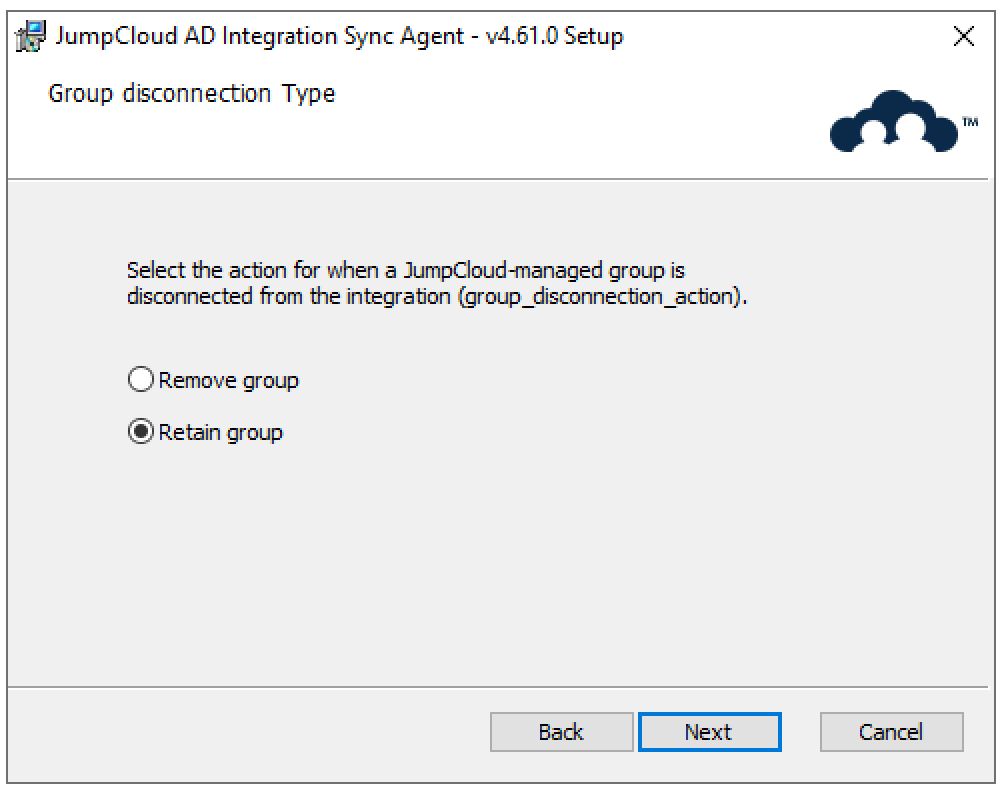Click the "(group_disconnection_action)" text

[602, 298]
